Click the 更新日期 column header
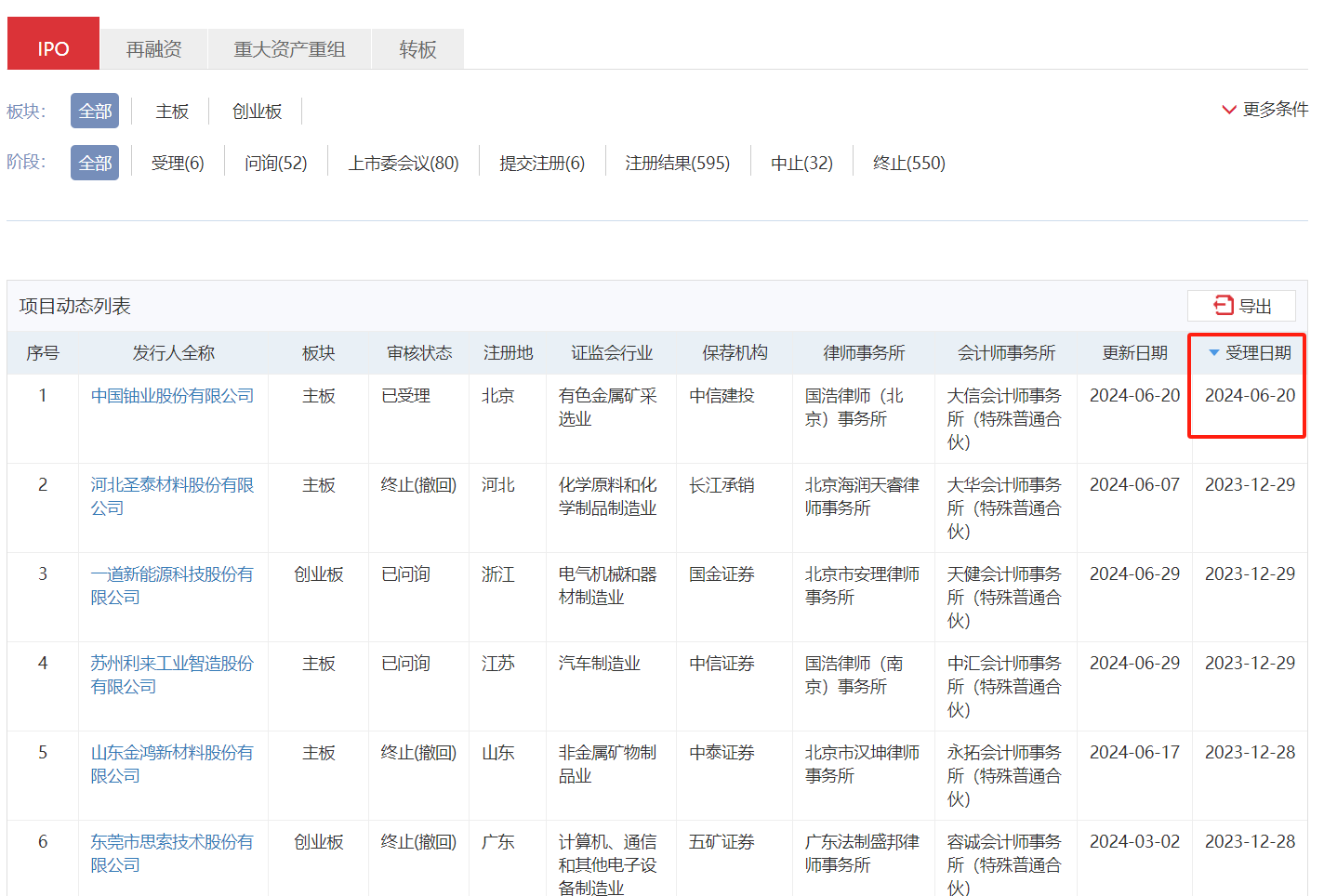The image size is (1324, 896). [1134, 353]
